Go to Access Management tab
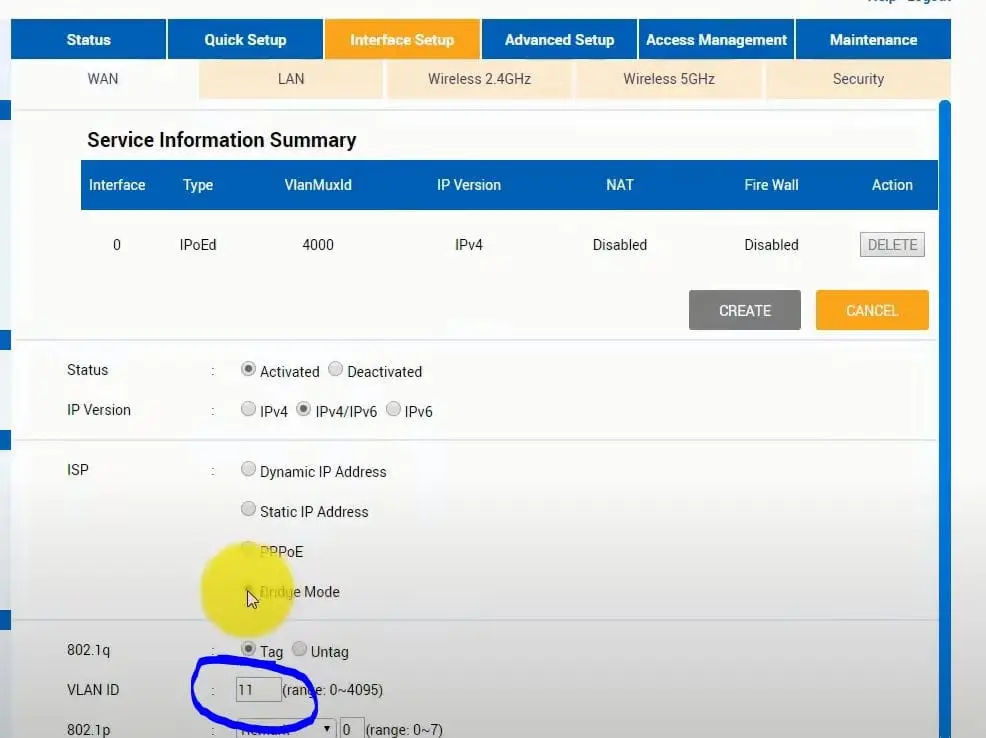Screen dimensions: 986x738 tap(716, 40)
